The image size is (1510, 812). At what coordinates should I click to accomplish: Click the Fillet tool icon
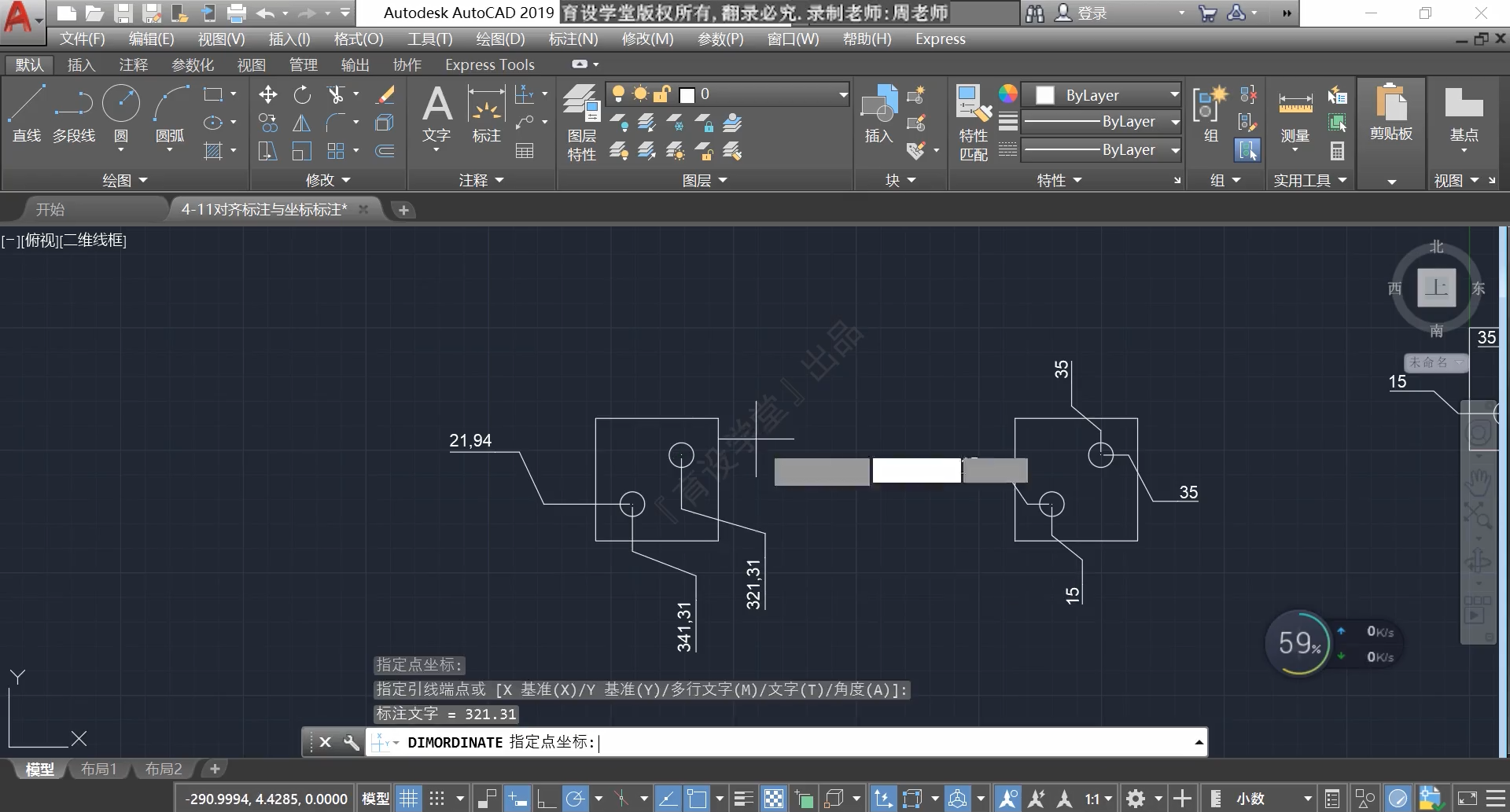pyautogui.click(x=336, y=123)
